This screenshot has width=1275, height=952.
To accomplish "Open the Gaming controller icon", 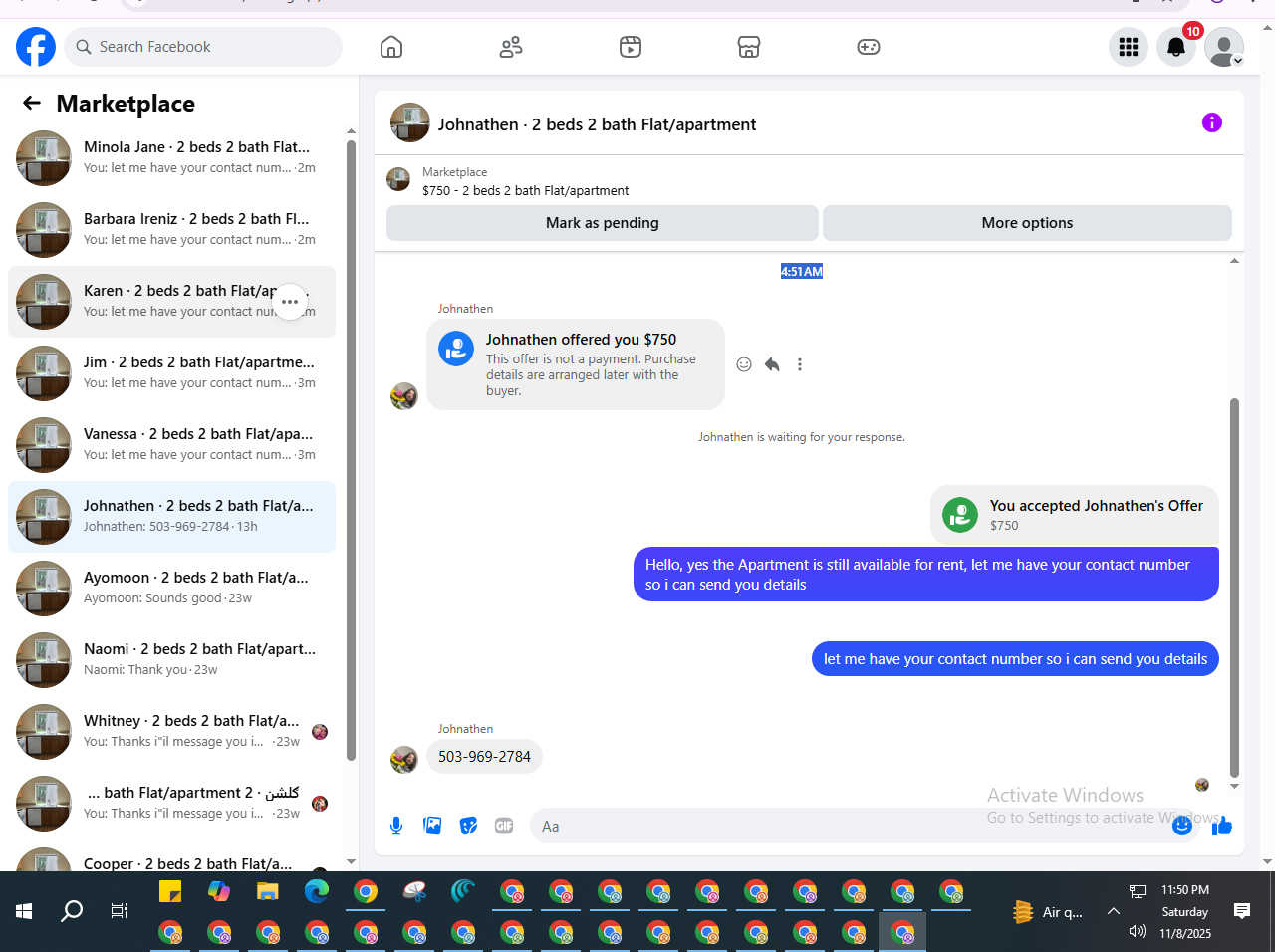I will point(869,47).
